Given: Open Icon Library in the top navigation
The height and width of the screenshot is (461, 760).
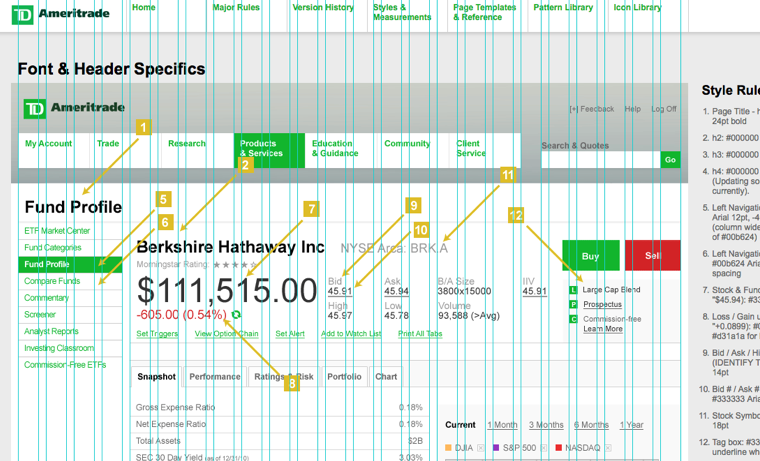Looking at the screenshot, I should pyautogui.click(x=637, y=7).
